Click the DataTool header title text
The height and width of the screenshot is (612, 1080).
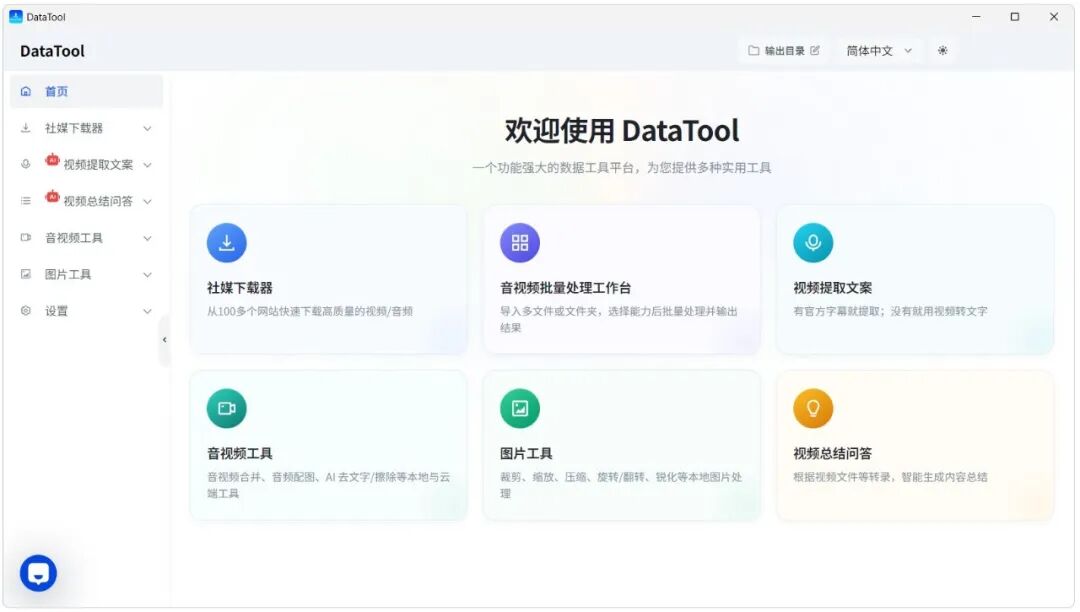point(52,51)
